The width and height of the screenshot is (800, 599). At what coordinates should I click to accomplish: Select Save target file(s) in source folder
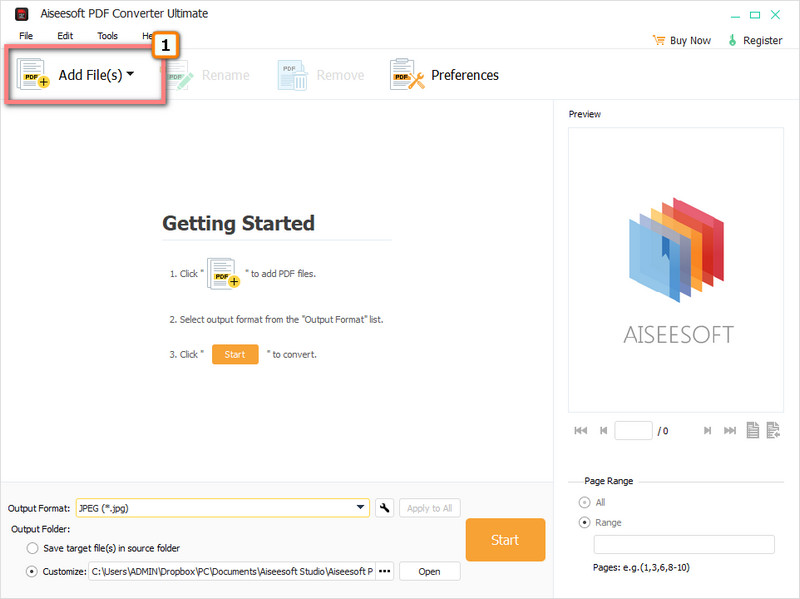point(32,548)
